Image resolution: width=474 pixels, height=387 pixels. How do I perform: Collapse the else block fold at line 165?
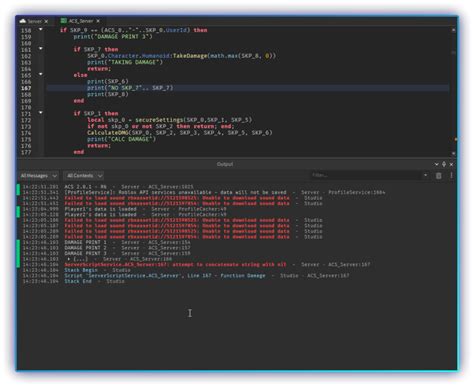41,74
